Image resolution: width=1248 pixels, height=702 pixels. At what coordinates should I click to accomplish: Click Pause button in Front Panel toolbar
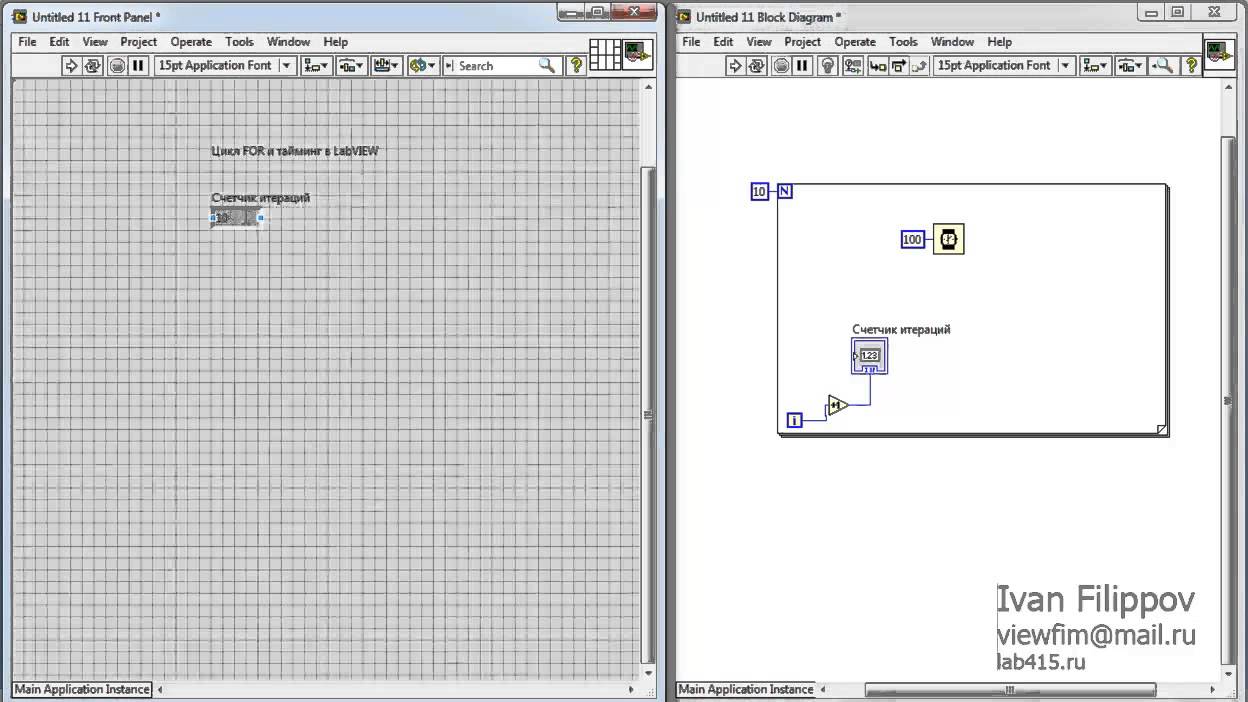138,66
